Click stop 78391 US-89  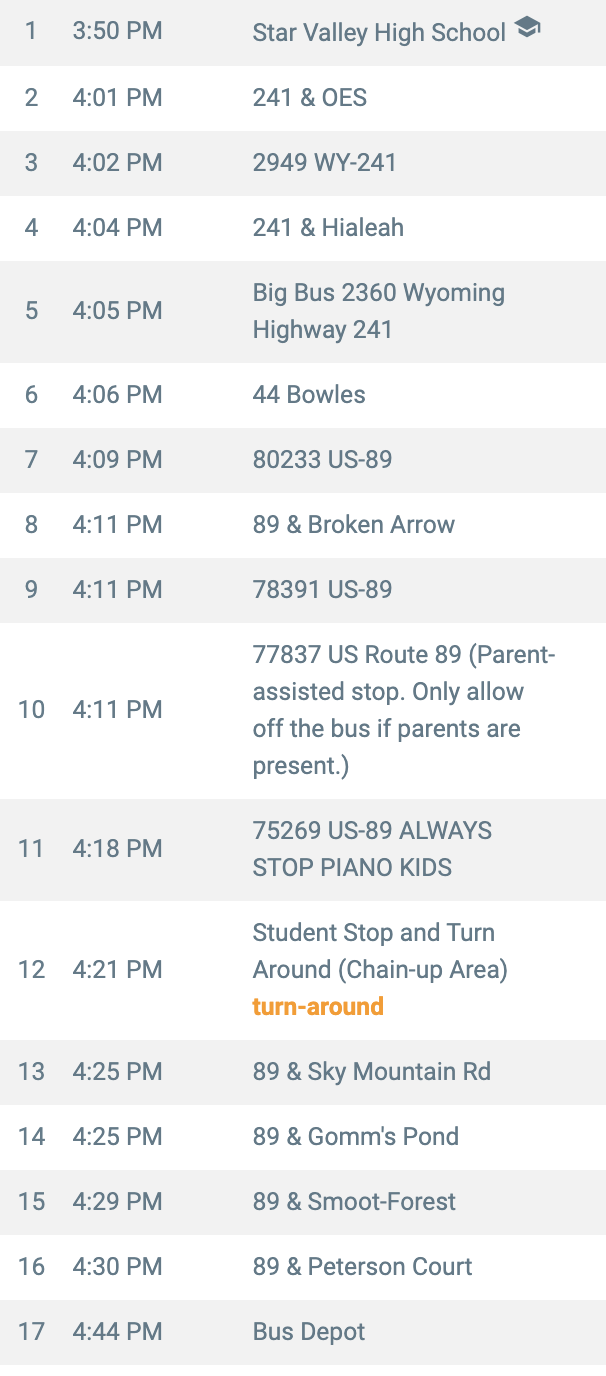tap(322, 590)
